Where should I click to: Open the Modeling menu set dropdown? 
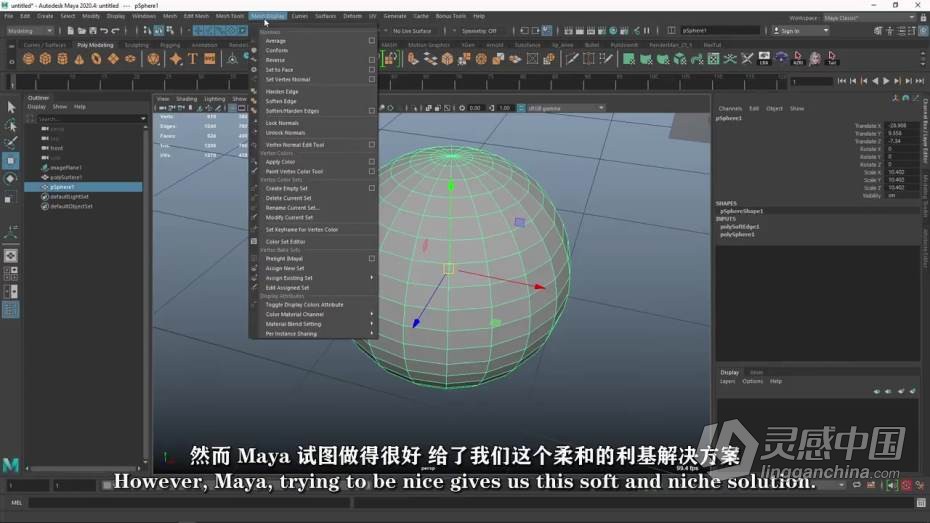point(30,30)
